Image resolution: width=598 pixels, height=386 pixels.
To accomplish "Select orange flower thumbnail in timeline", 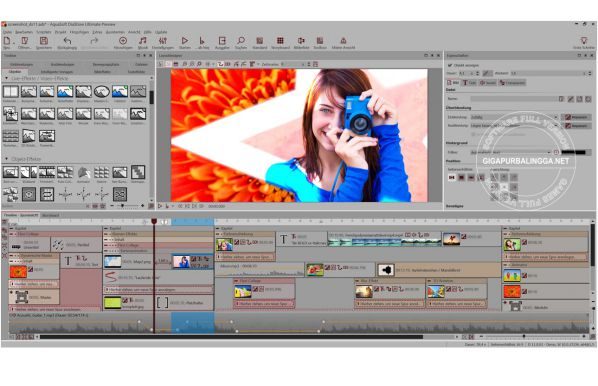I will click(x=18, y=272).
